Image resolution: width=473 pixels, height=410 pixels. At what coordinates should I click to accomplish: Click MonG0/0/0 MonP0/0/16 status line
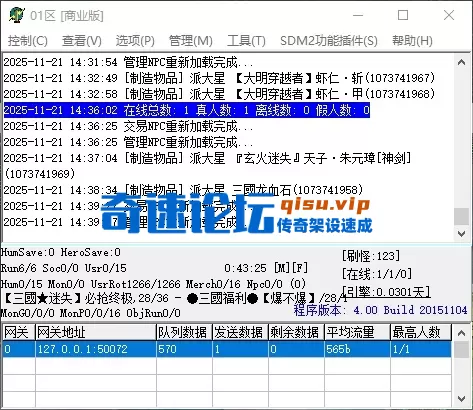(x=91, y=313)
